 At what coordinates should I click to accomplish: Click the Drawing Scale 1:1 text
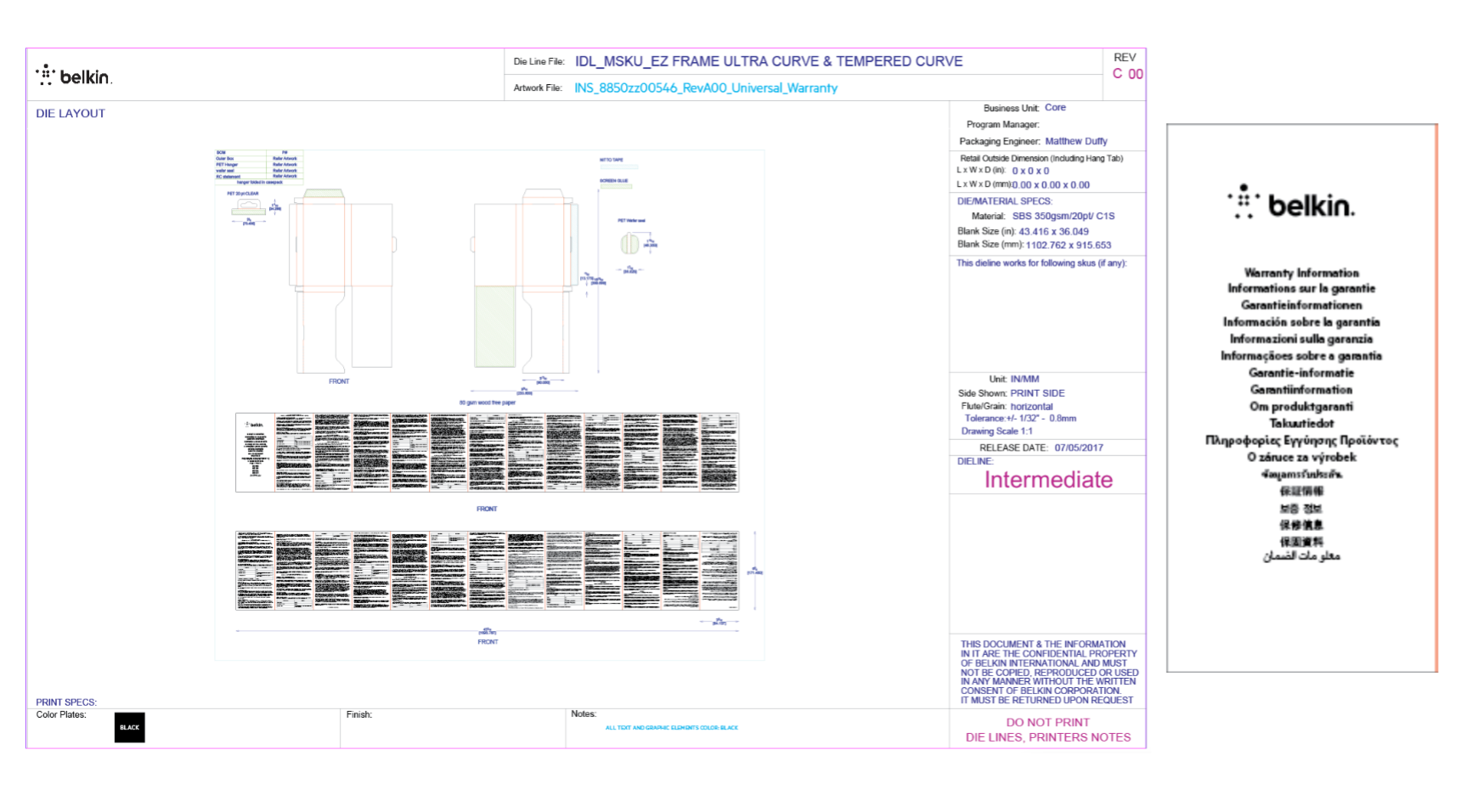(997, 431)
